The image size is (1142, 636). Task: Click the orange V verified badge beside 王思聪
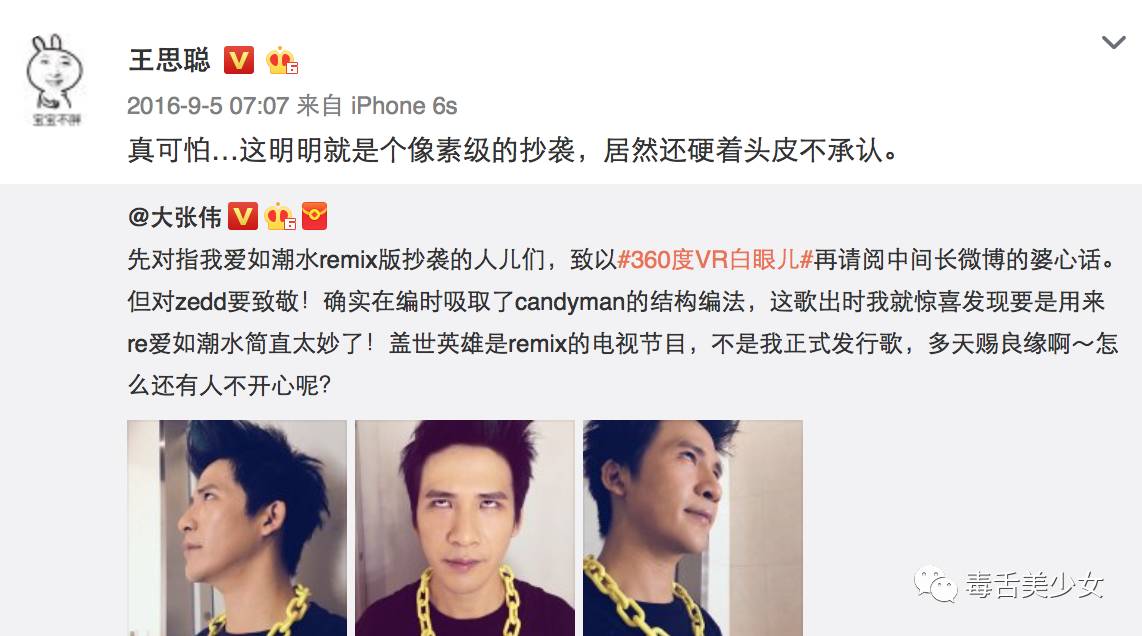(x=239, y=60)
